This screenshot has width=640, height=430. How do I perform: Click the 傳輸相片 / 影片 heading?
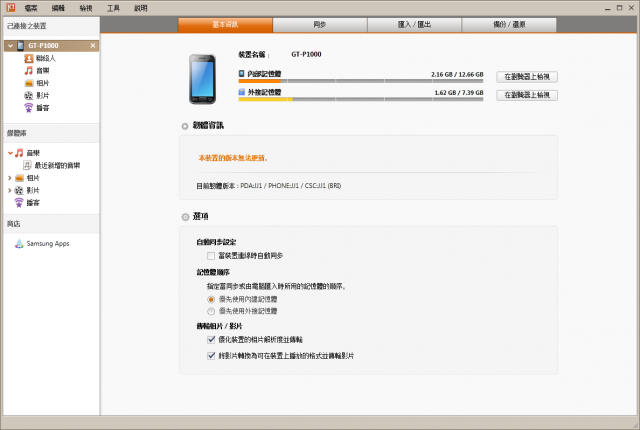[x=220, y=326]
